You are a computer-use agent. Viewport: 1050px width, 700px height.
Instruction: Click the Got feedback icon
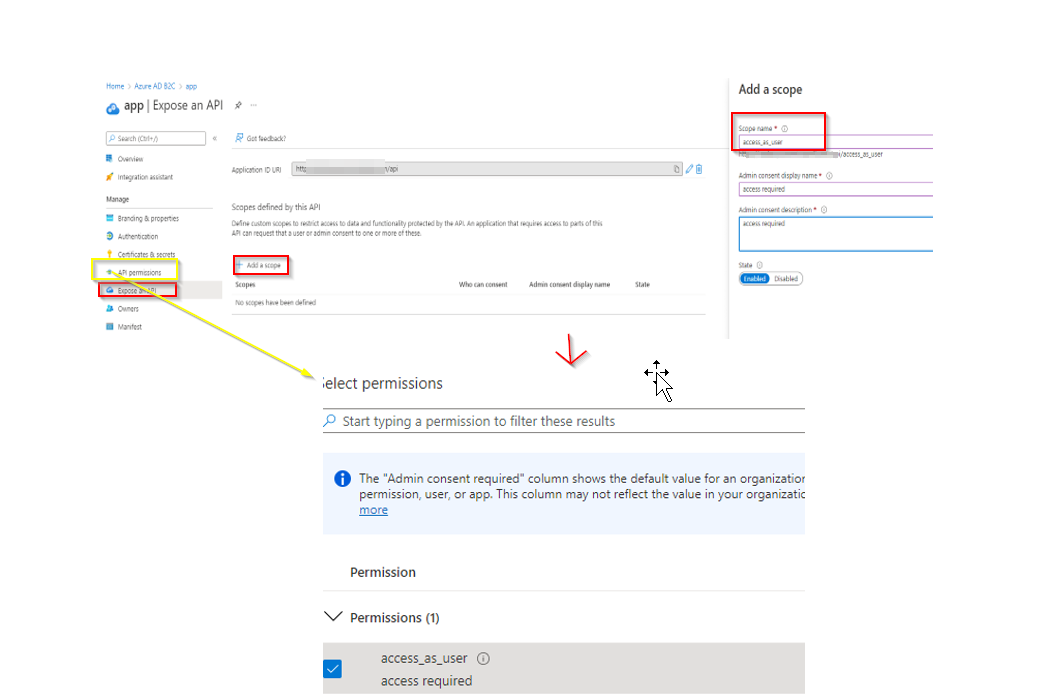tap(239, 138)
